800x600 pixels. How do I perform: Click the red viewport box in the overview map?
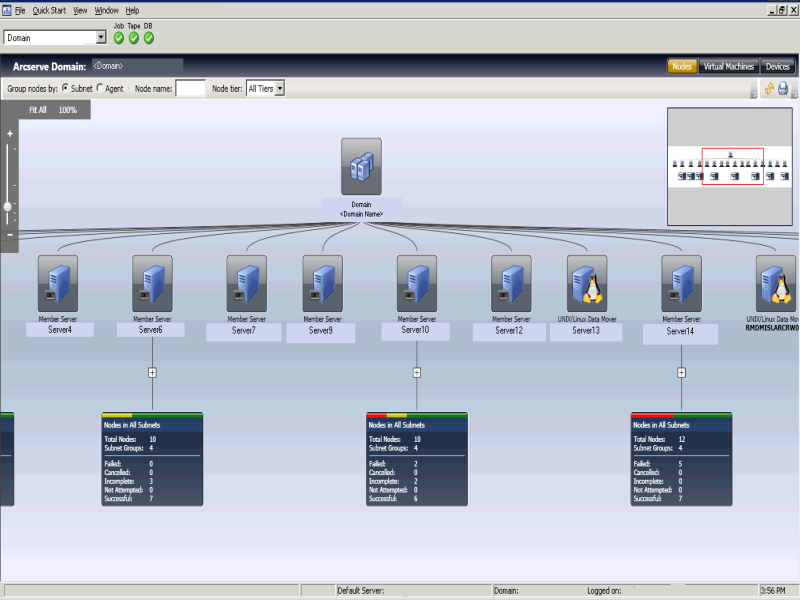[x=733, y=166]
